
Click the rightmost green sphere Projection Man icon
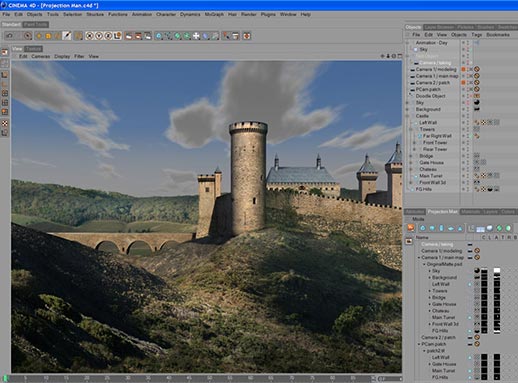[508, 228]
